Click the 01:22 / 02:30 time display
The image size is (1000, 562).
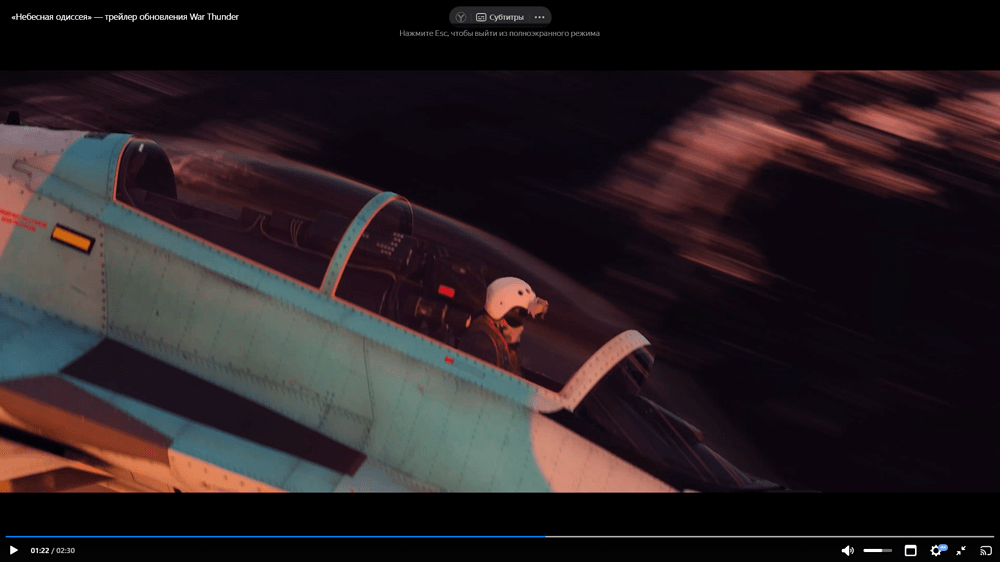click(52, 550)
